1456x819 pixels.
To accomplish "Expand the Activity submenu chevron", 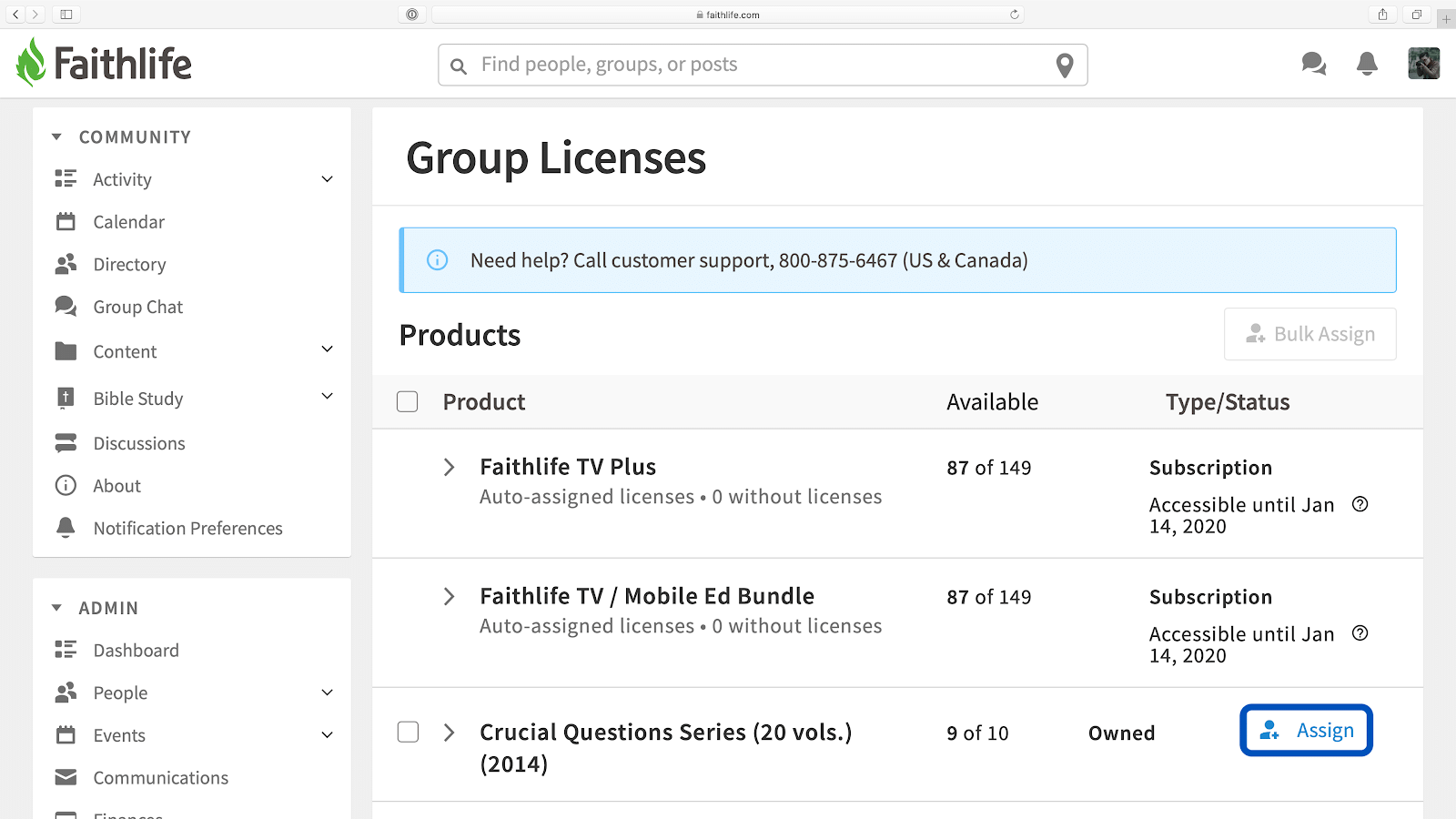I will click(328, 178).
